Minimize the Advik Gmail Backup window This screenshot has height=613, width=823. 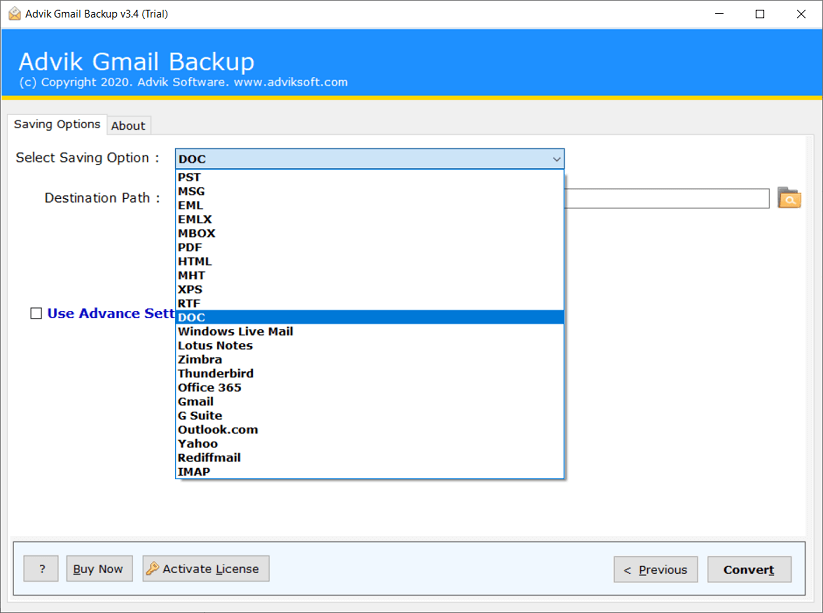click(x=719, y=14)
